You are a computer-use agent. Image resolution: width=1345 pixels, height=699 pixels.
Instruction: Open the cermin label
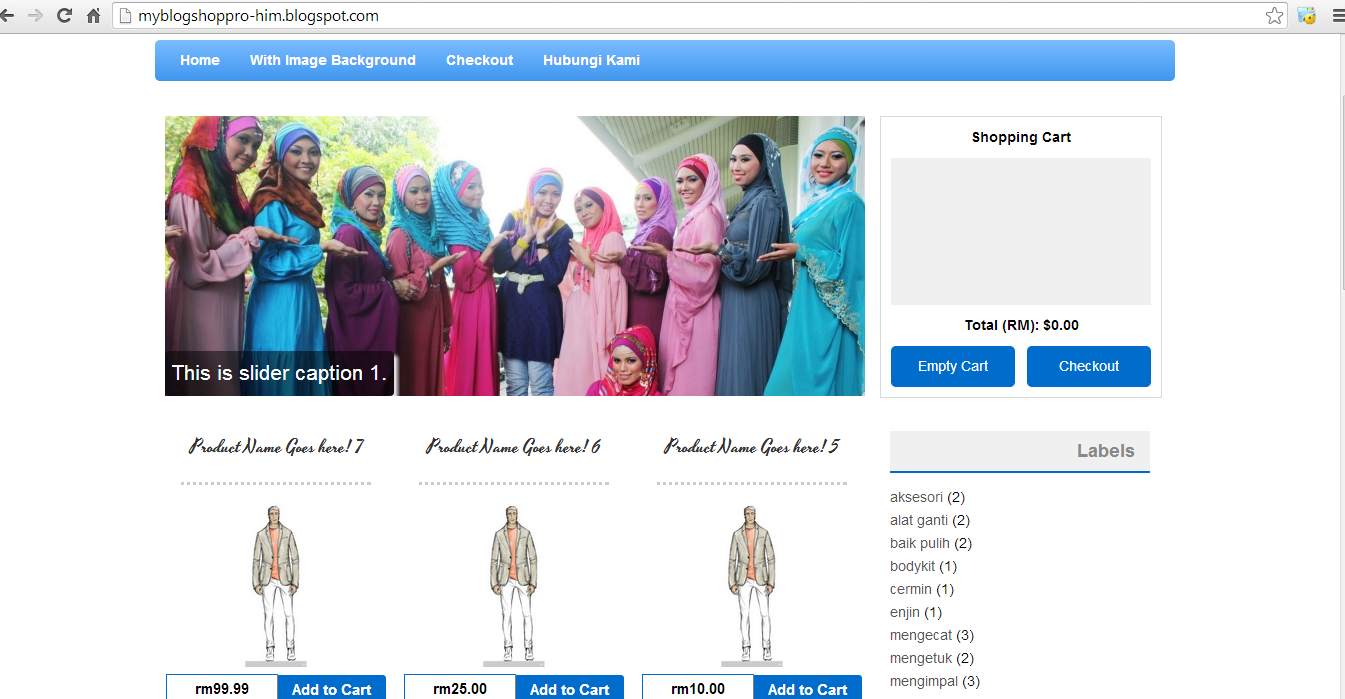coord(911,589)
